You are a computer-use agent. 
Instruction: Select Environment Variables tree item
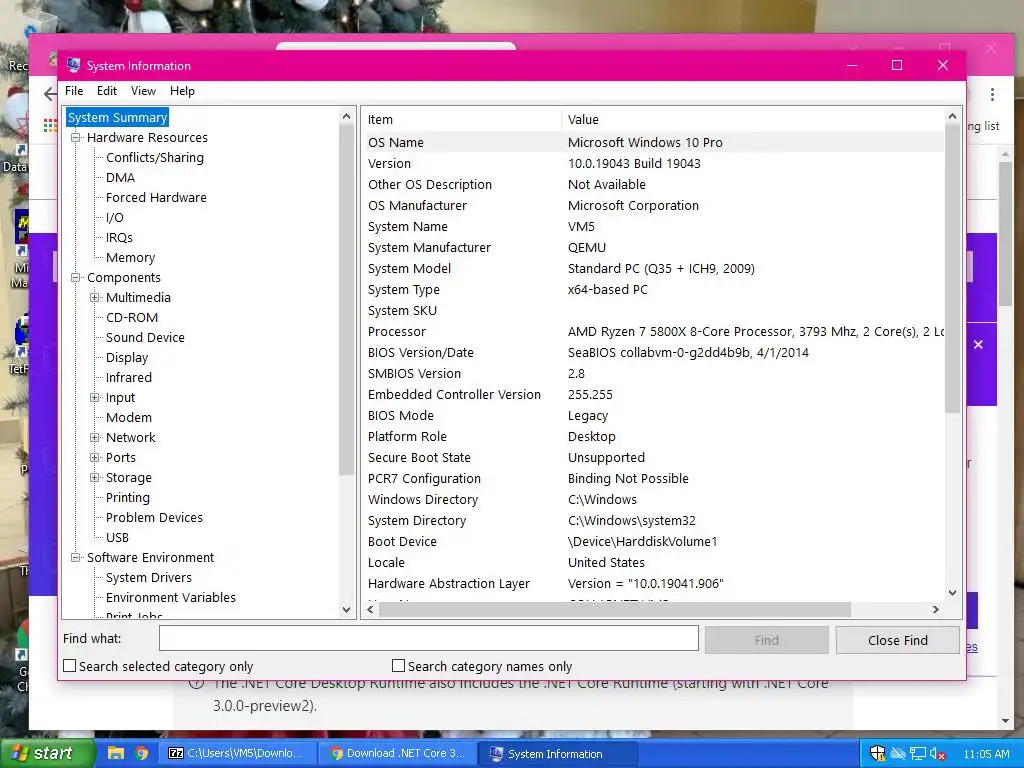point(170,598)
